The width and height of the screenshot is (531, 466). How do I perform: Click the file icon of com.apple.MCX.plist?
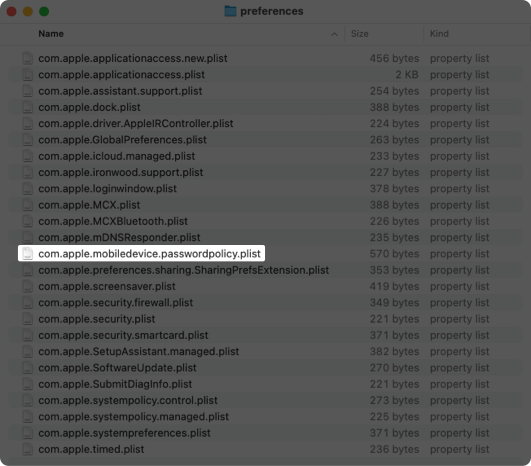click(x=28, y=205)
